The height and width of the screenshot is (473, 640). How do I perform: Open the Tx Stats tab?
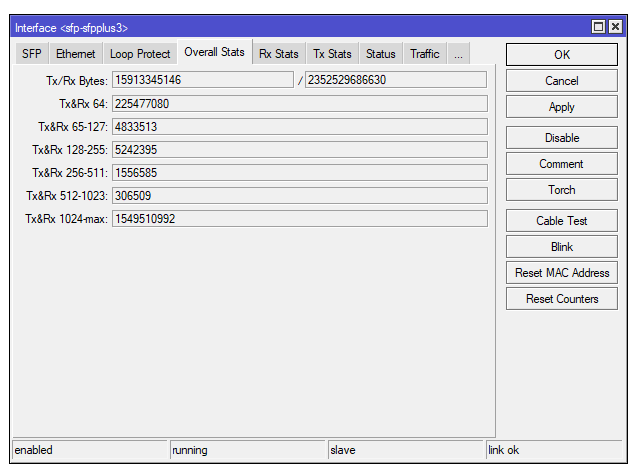(332, 53)
